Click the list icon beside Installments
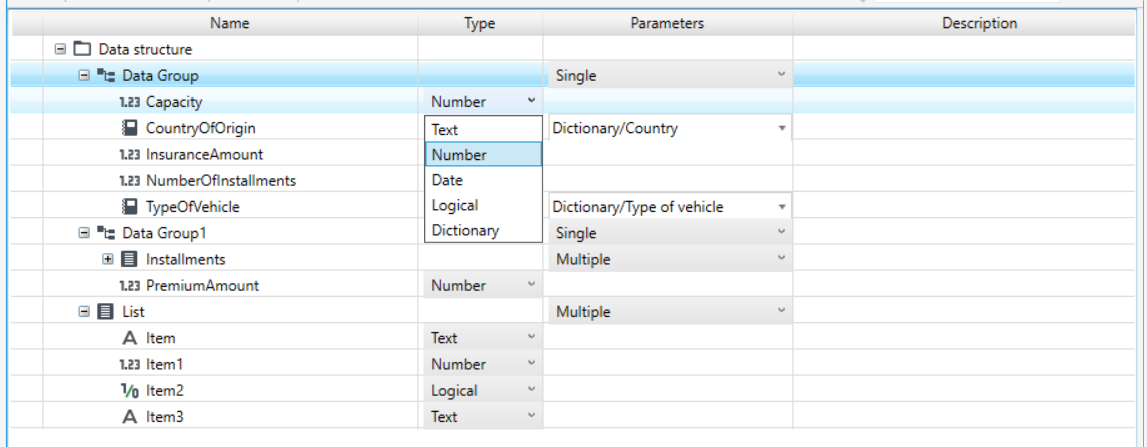Image resolution: width=1147 pixels, height=447 pixels. point(129,259)
